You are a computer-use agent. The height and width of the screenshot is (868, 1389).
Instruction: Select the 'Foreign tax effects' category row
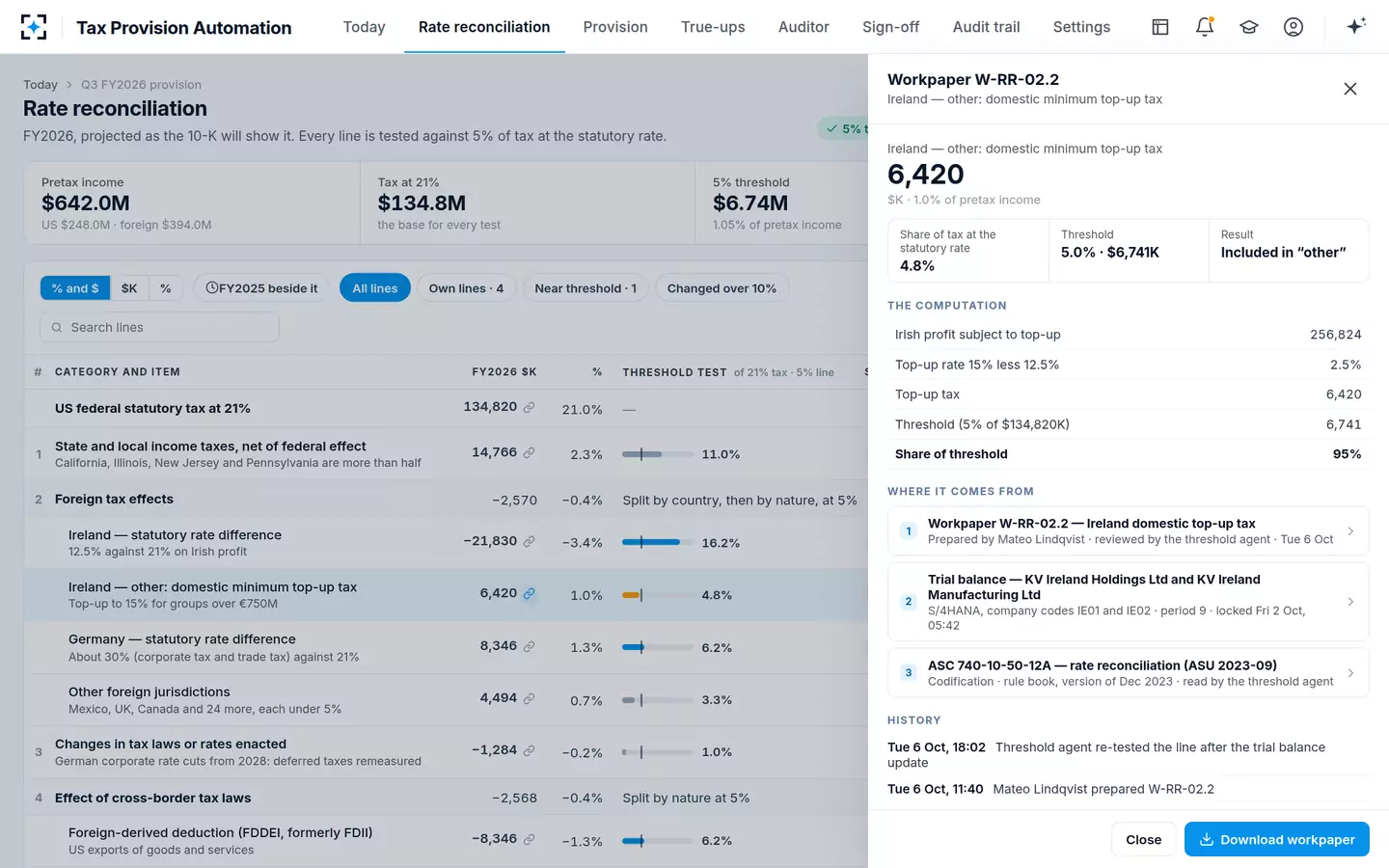click(x=446, y=500)
